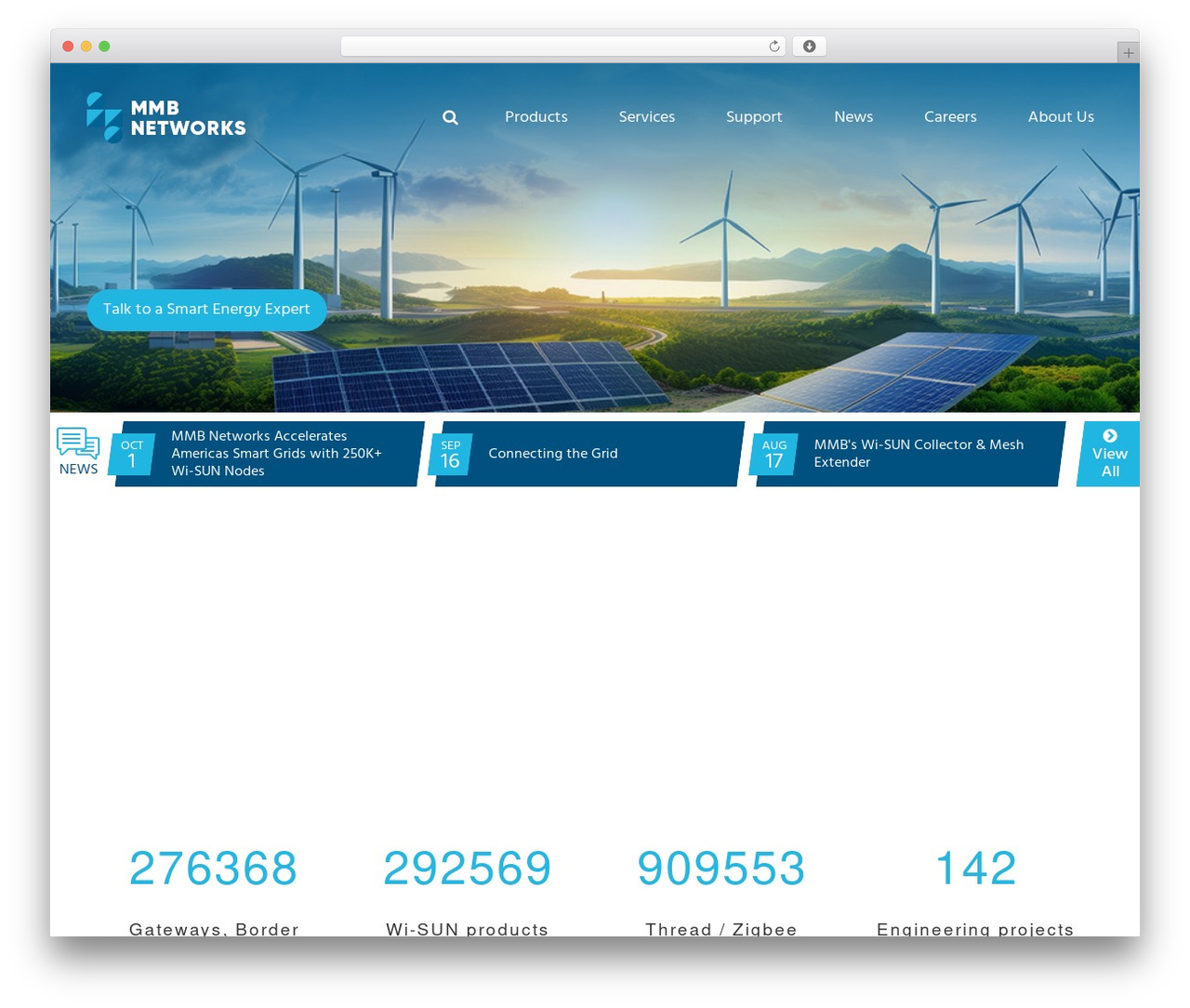Click the search magnifier icon in the navigation
Viewport: 1190px width, 1008px height.
pyautogui.click(x=450, y=117)
